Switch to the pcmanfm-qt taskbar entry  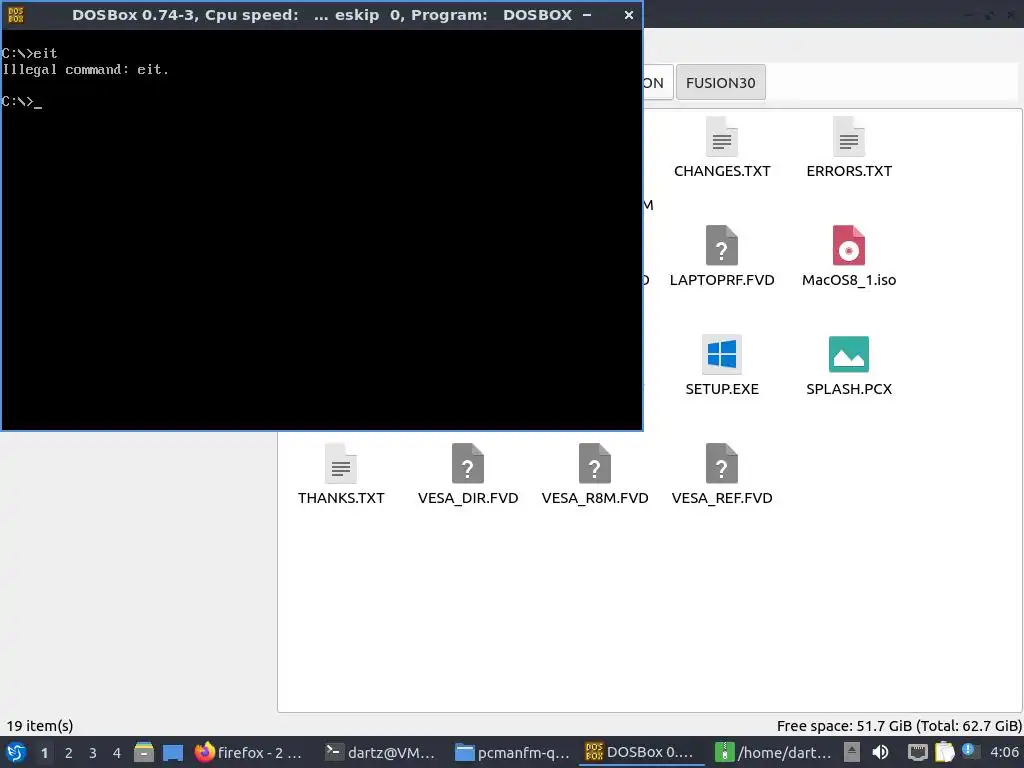pyautogui.click(x=512, y=753)
